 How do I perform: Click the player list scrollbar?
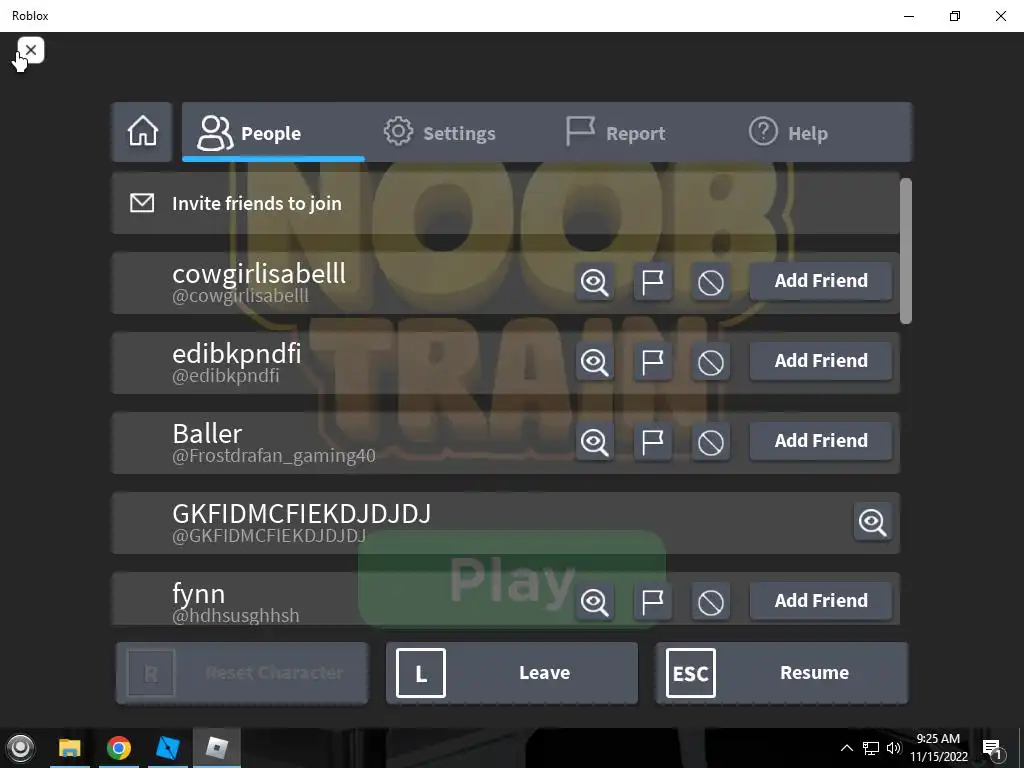click(x=905, y=251)
